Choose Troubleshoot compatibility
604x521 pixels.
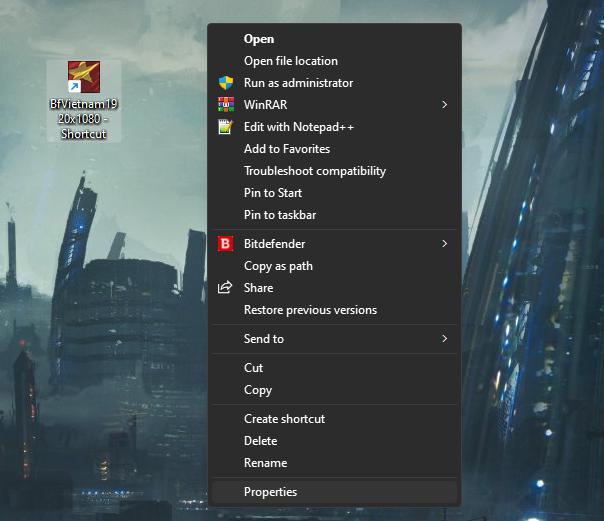pos(315,171)
